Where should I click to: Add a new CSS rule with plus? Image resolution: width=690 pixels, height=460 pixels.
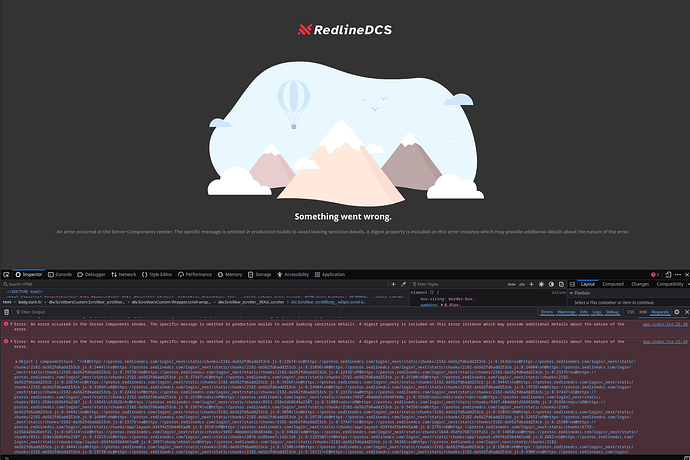pyautogui.click(x=531, y=284)
